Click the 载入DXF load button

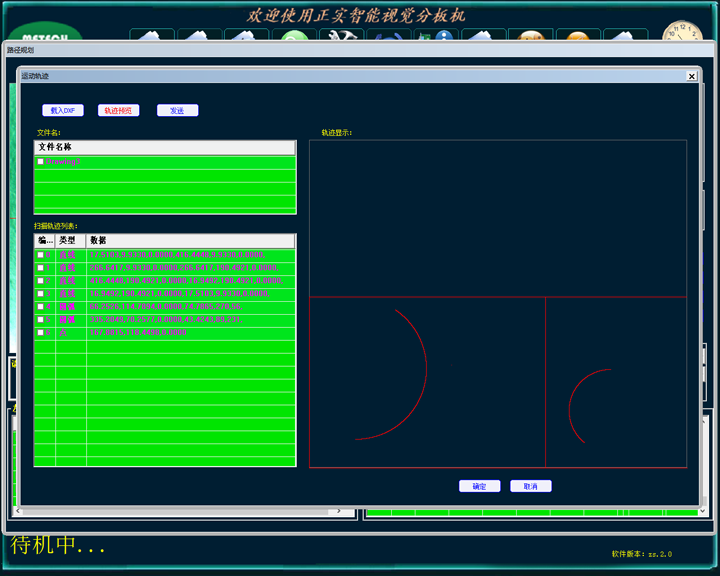63,110
